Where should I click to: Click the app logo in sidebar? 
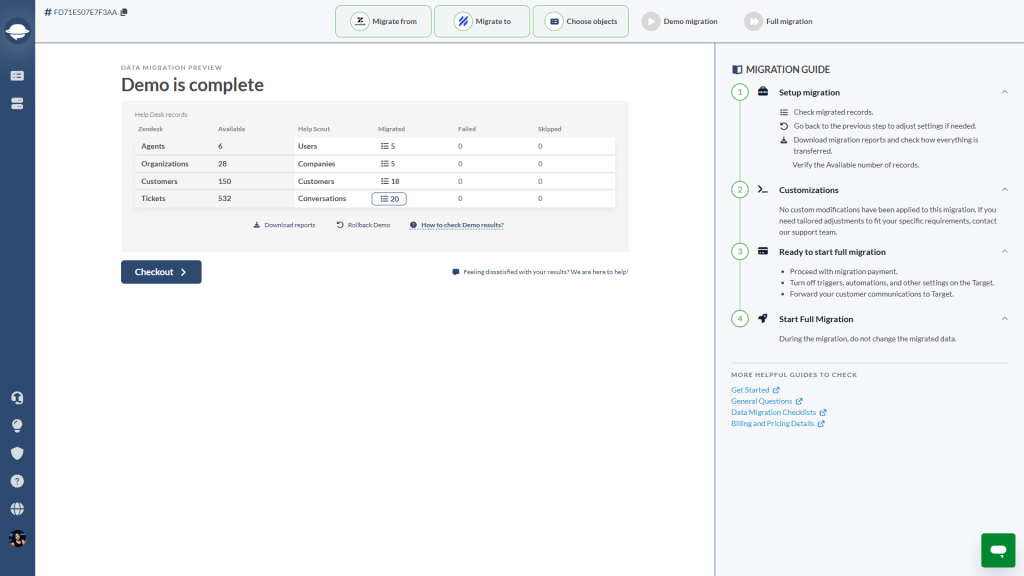(17, 31)
